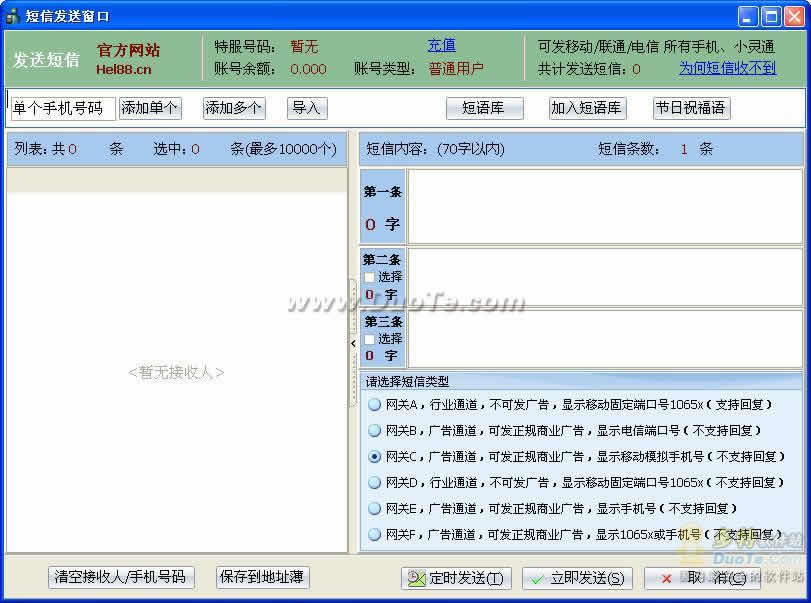Viewport: 811px width, 603px height.
Task: Open the 短语库 phrase library
Action: (484, 108)
